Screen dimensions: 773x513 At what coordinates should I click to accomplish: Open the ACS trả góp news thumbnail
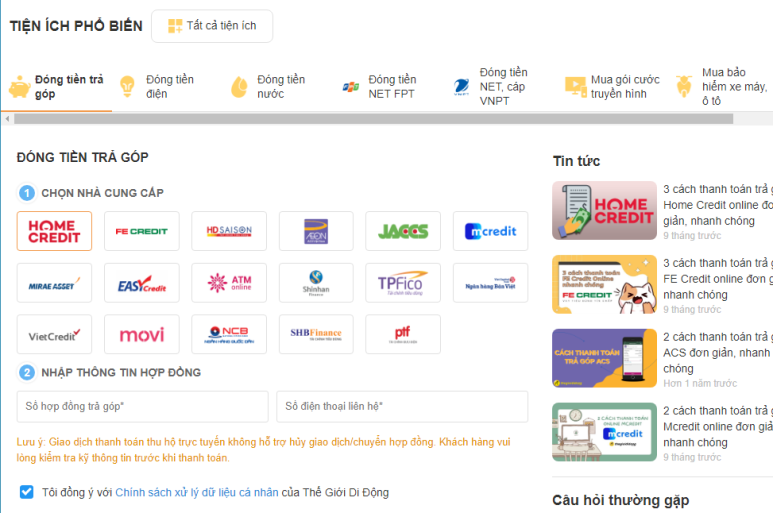tap(604, 358)
